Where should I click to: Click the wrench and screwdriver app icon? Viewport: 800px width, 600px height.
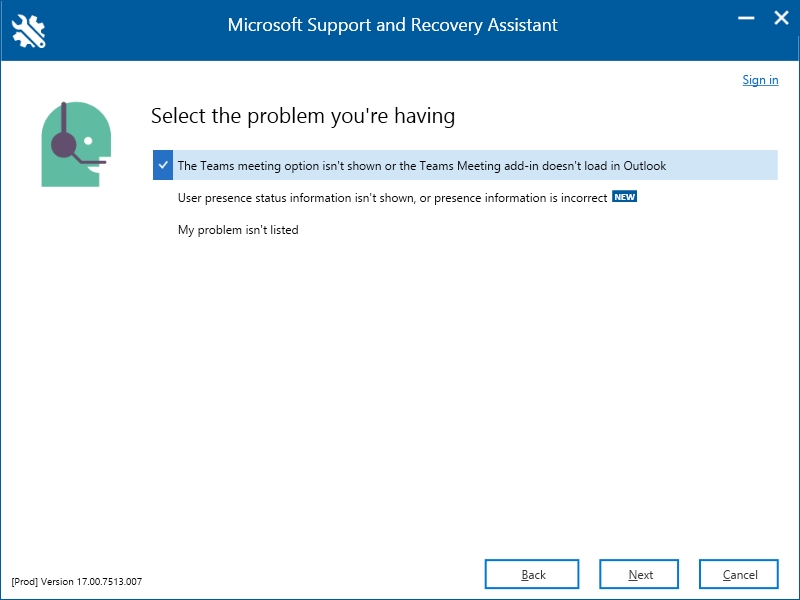(x=31, y=31)
